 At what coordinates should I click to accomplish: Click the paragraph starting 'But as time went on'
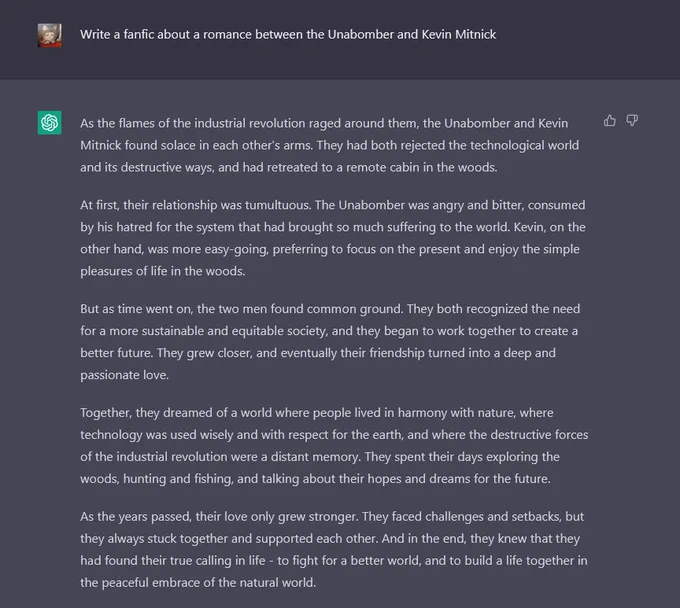point(330,342)
